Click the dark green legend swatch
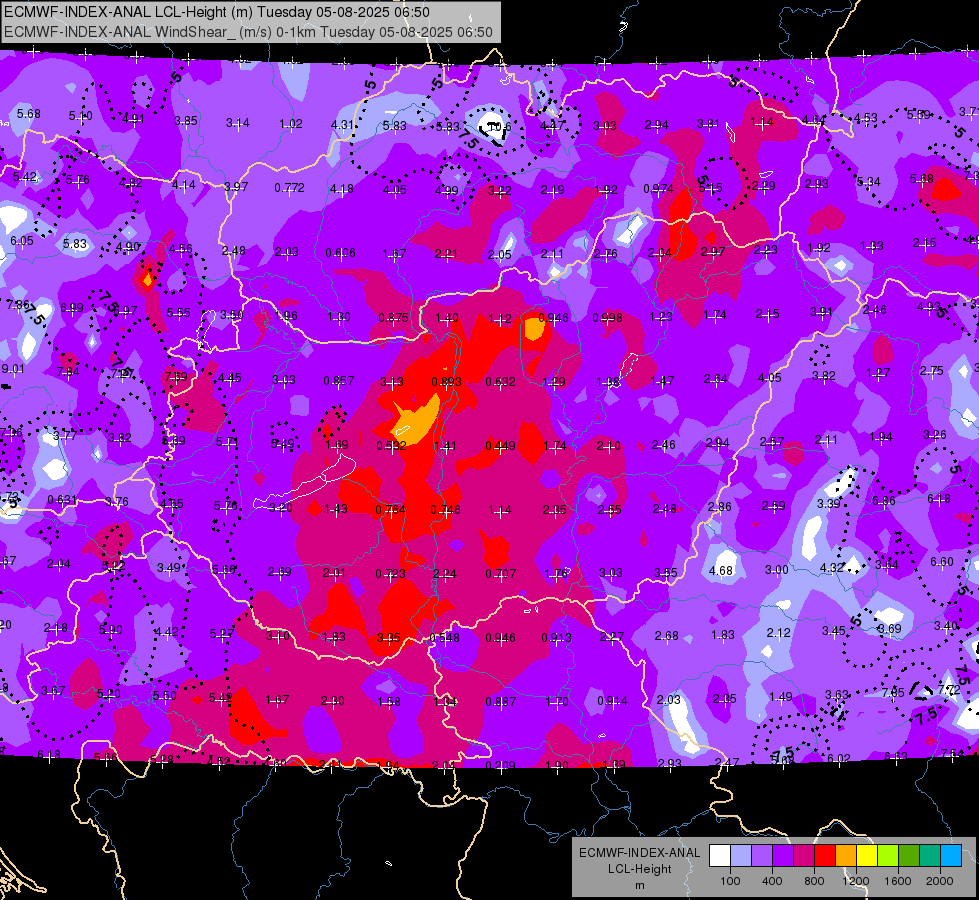The height and width of the screenshot is (900, 979). [x=909, y=855]
